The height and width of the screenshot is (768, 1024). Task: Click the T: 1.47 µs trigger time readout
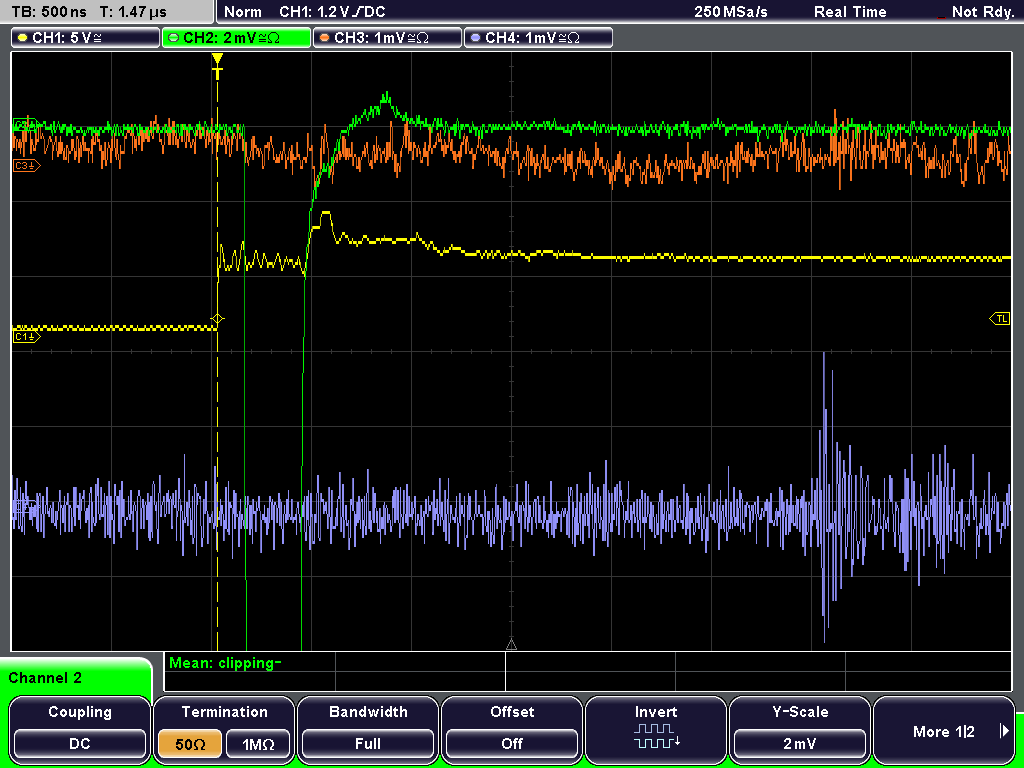click(x=134, y=12)
